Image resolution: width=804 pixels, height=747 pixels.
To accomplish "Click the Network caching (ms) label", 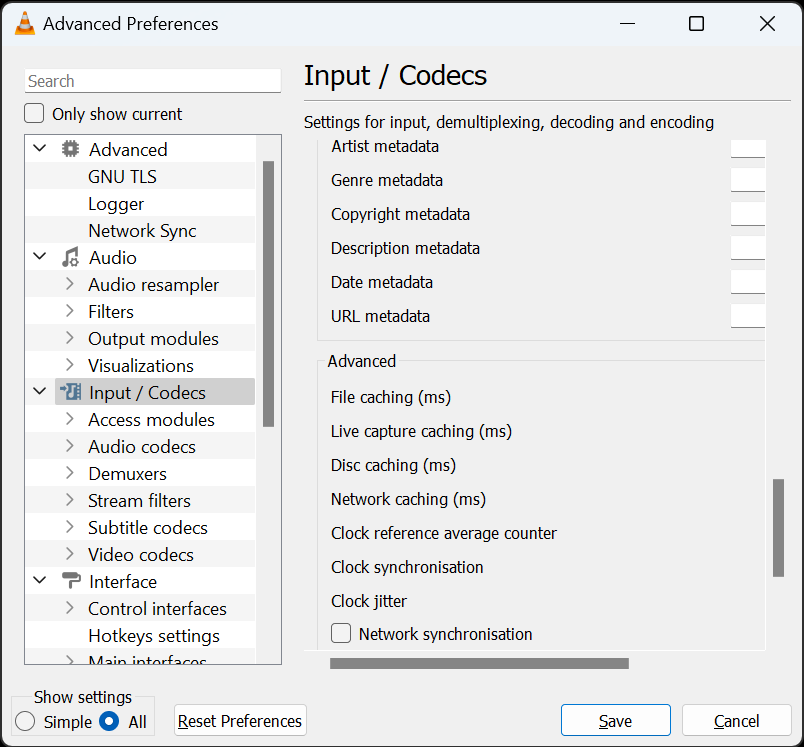I will coord(408,499).
